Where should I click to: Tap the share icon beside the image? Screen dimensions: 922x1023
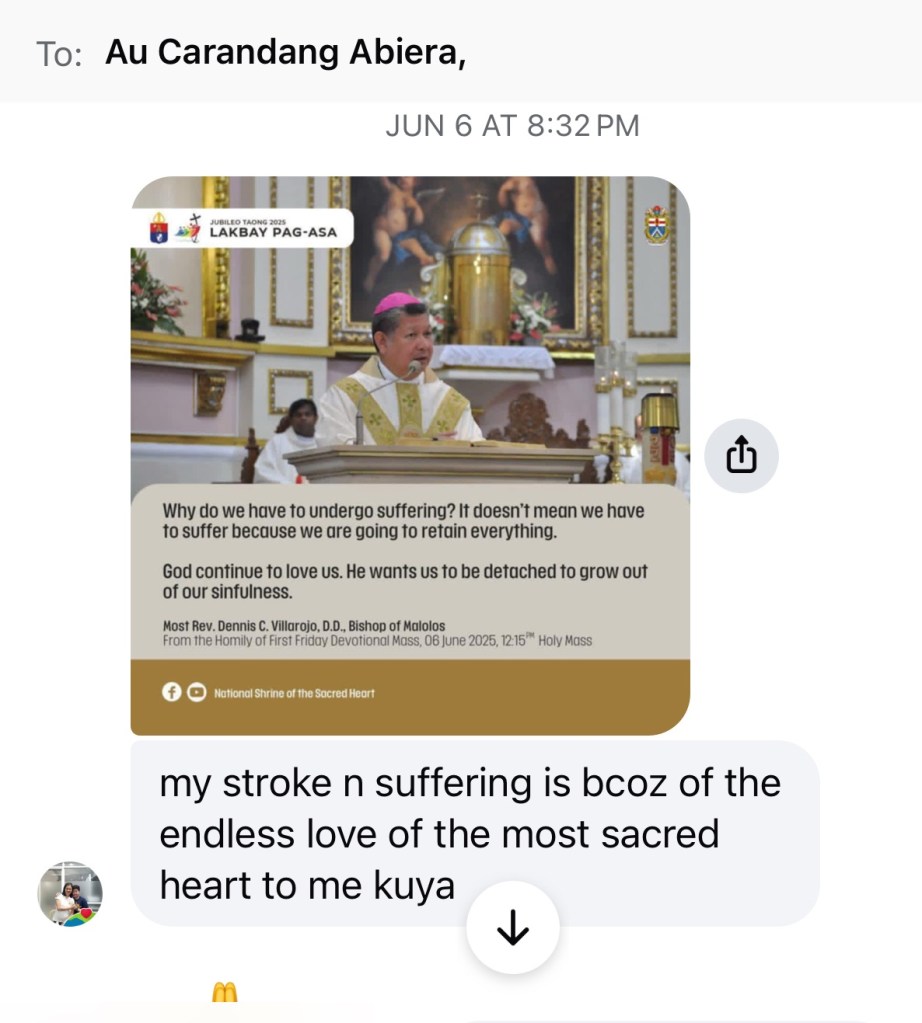pyautogui.click(x=741, y=455)
